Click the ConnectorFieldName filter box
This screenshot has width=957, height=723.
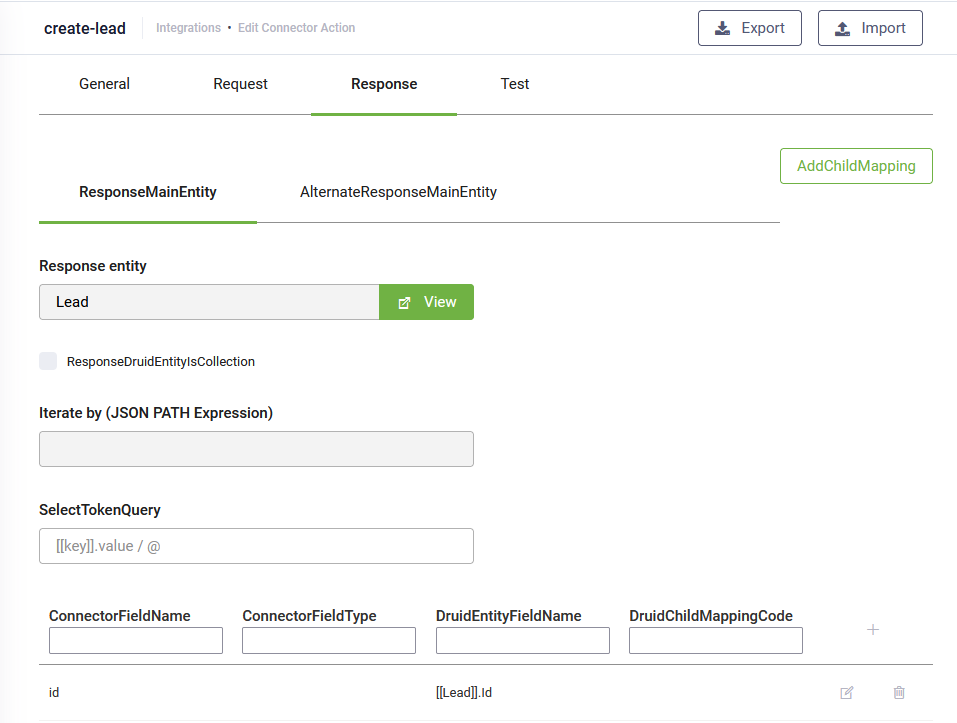pos(136,641)
